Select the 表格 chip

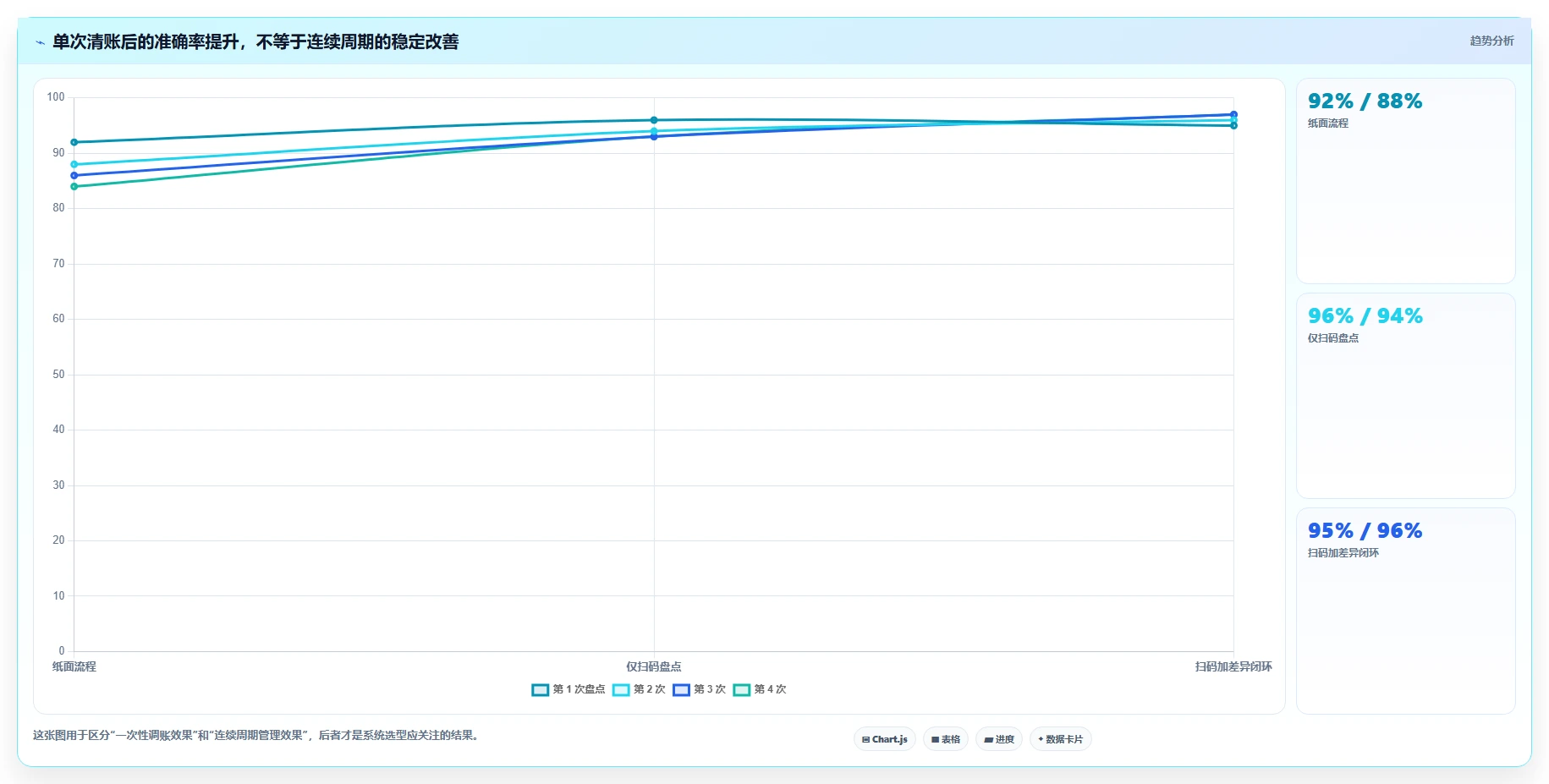pyautogui.click(x=946, y=739)
